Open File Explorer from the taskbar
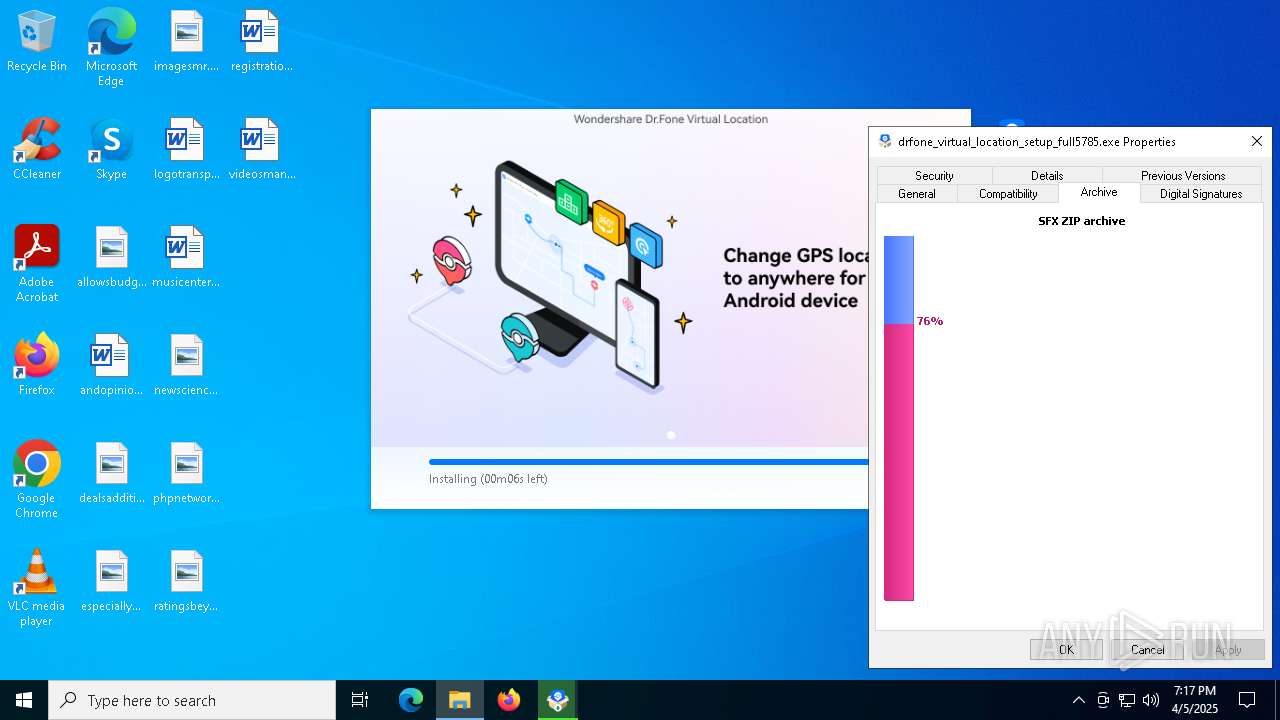Image resolution: width=1280 pixels, height=720 pixels. point(460,700)
